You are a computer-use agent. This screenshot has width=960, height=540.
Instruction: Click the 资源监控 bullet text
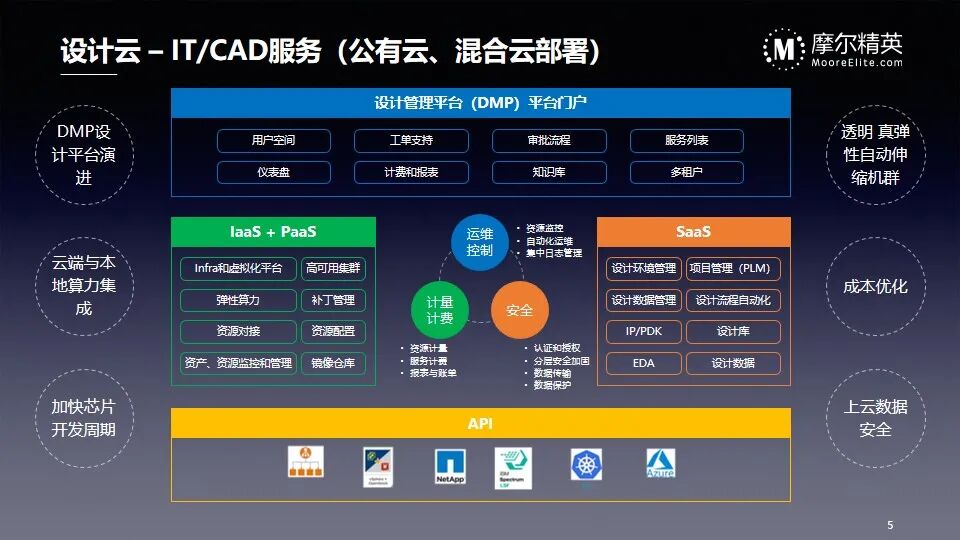coord(544,228)
